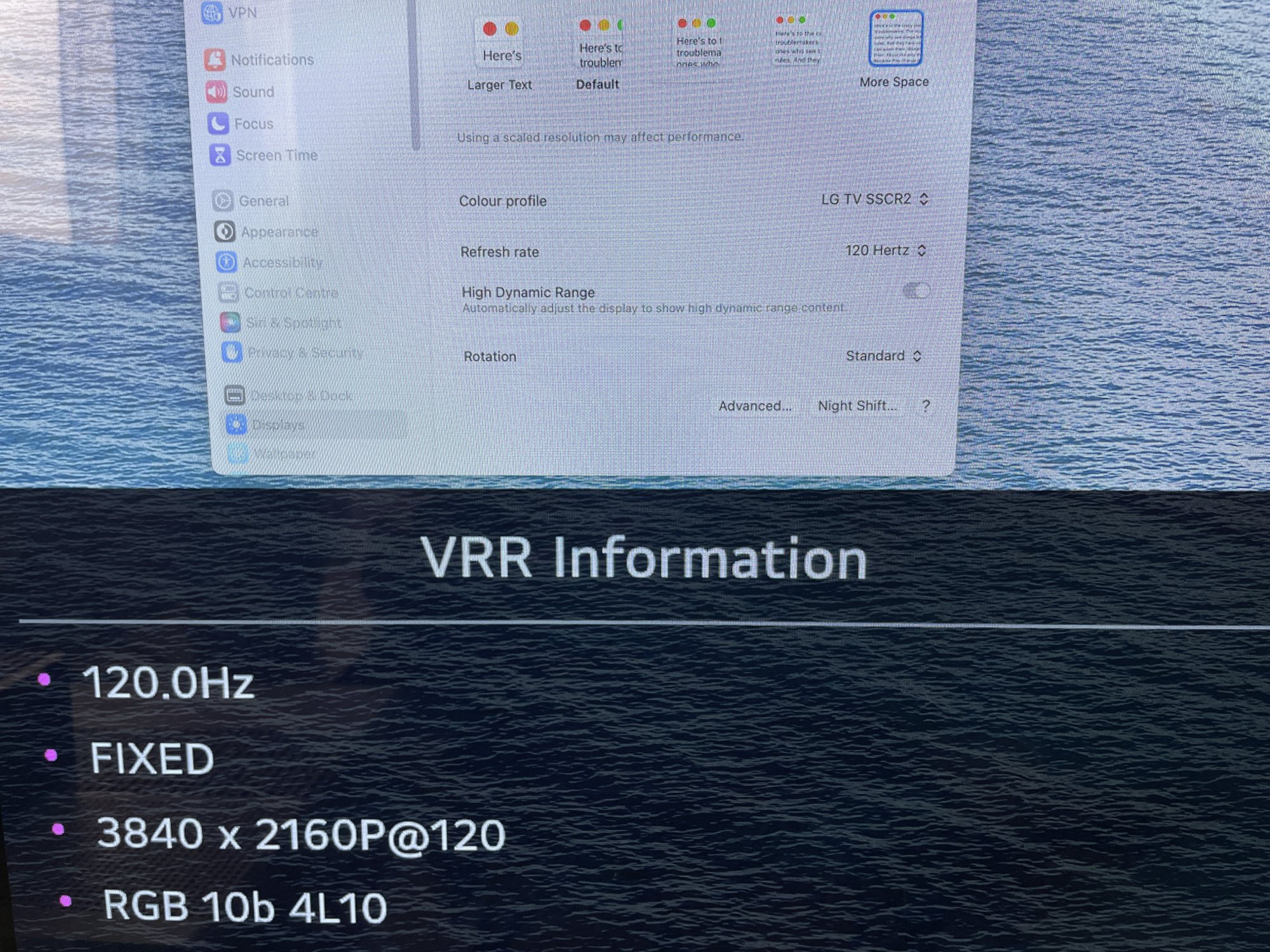
Task: Click the General gear icon
Action: [222, 201]
